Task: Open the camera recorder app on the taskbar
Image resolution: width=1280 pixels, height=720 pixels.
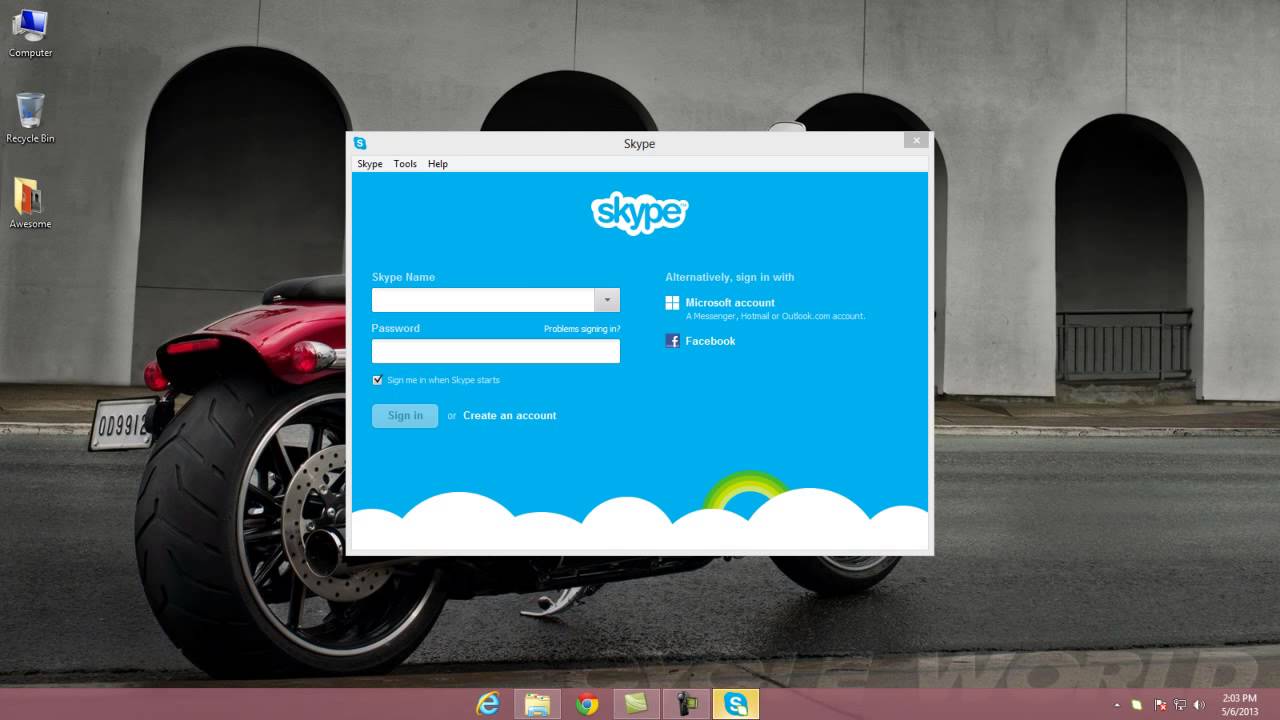Action: pyautogui.click(x=686, y=704)
